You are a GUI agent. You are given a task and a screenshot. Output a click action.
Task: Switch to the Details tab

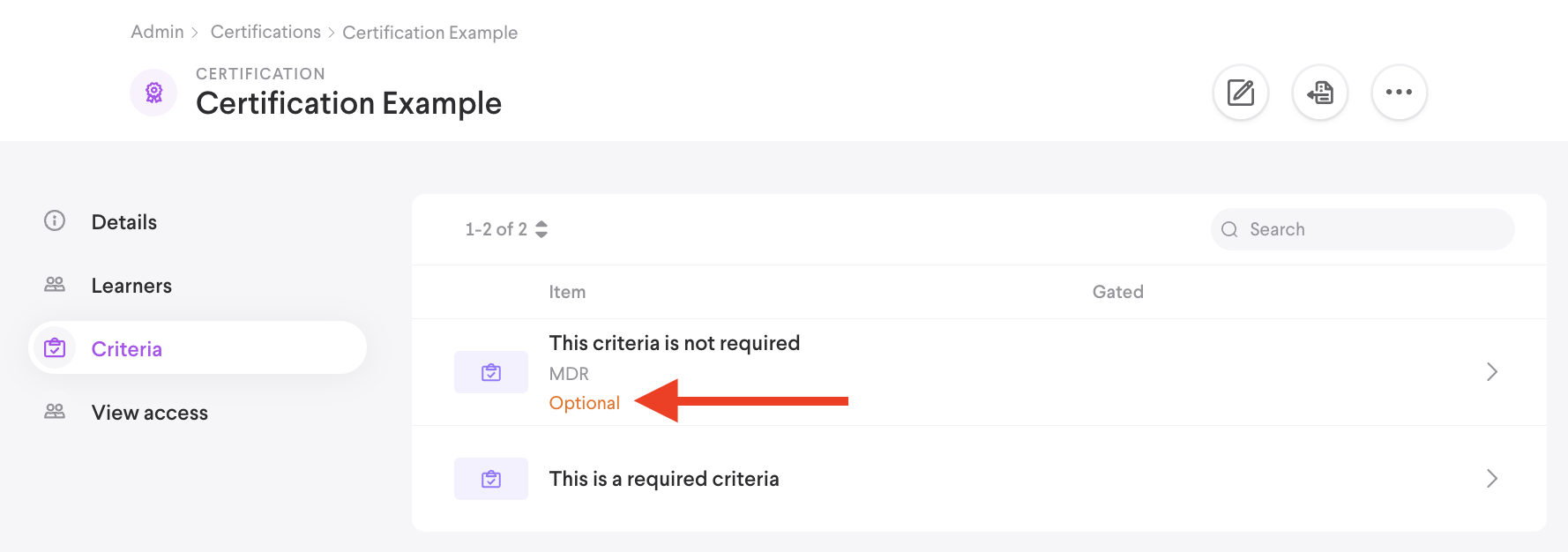click(x=124, y=222)
